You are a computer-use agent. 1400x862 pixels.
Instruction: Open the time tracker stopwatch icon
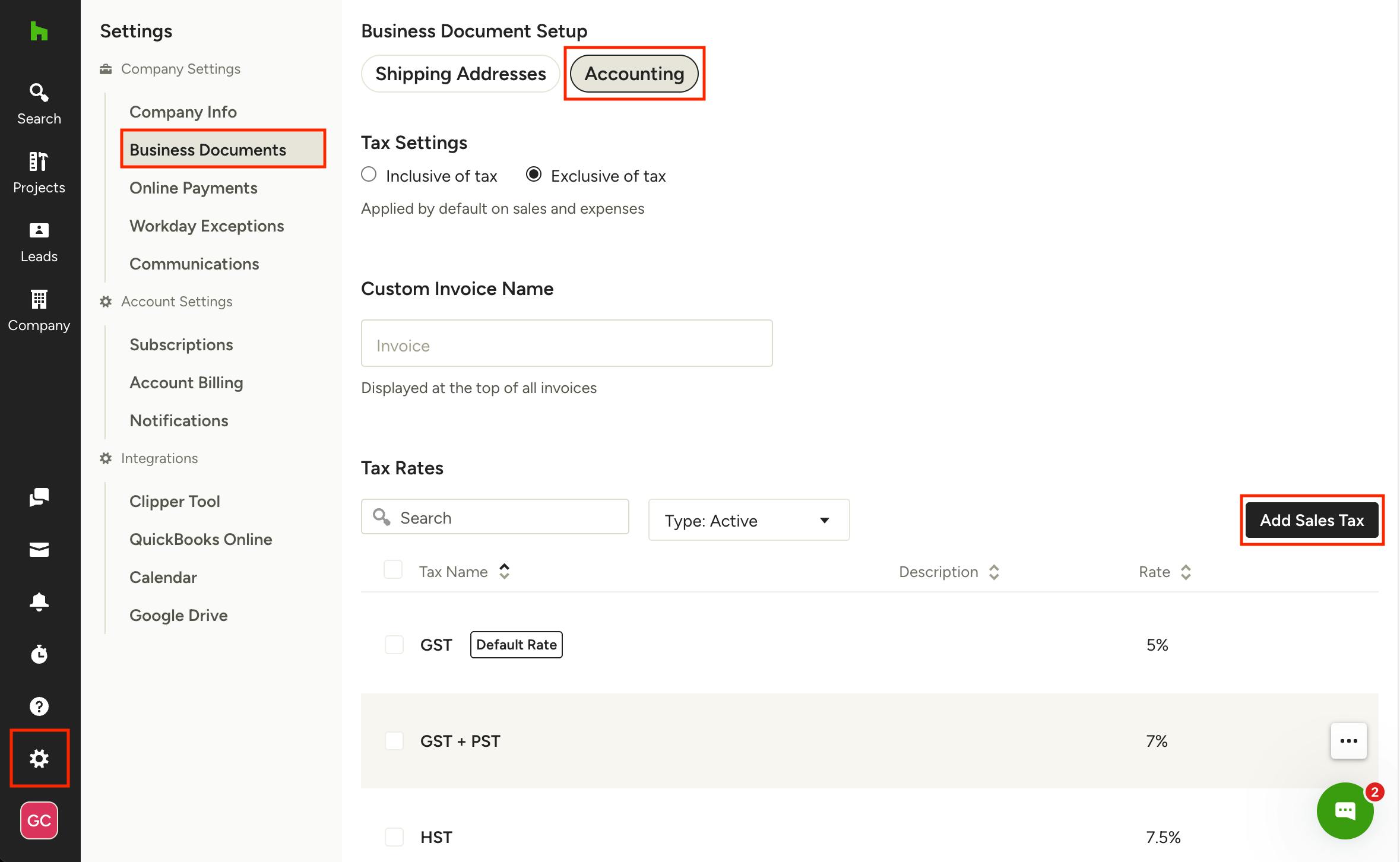point(39,654)
